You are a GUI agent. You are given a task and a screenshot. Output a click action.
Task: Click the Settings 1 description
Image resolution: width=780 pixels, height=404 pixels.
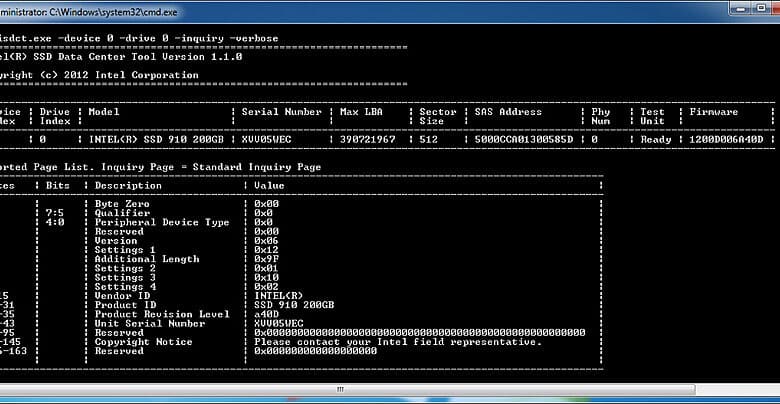pos(125,250)
